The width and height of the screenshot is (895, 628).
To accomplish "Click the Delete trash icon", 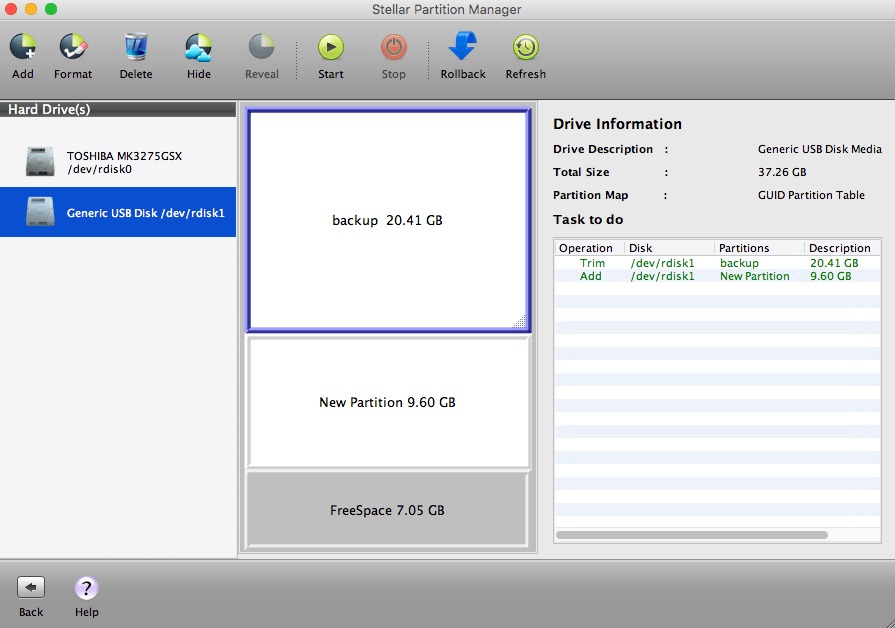I will pyautogui.click(x=136, y=47).
